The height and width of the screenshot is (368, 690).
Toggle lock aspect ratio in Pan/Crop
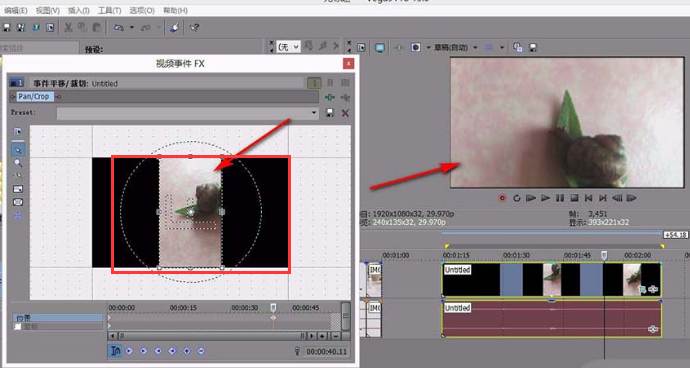(18, 189)
